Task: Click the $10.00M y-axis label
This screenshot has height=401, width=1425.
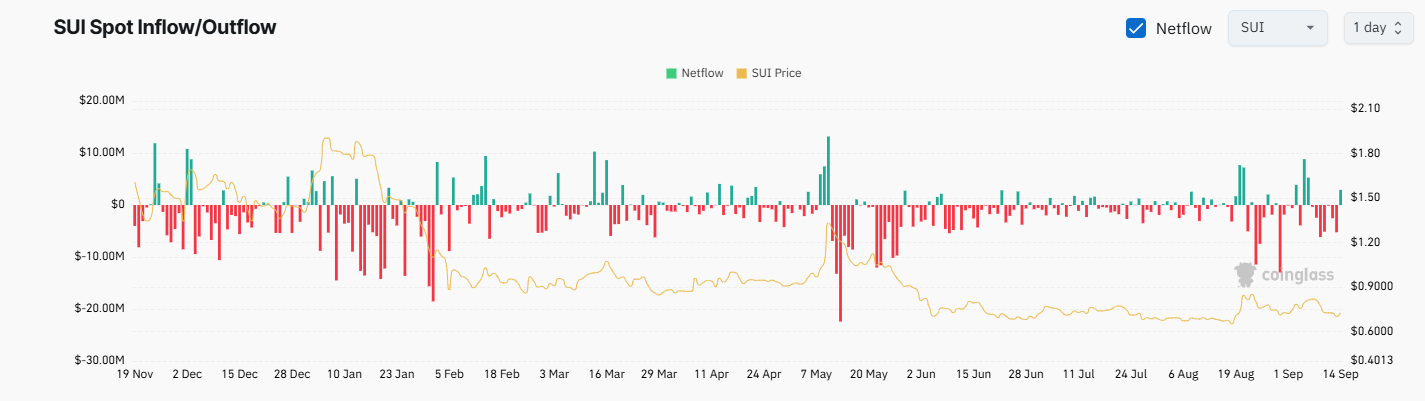Action: tap(100, 152)
